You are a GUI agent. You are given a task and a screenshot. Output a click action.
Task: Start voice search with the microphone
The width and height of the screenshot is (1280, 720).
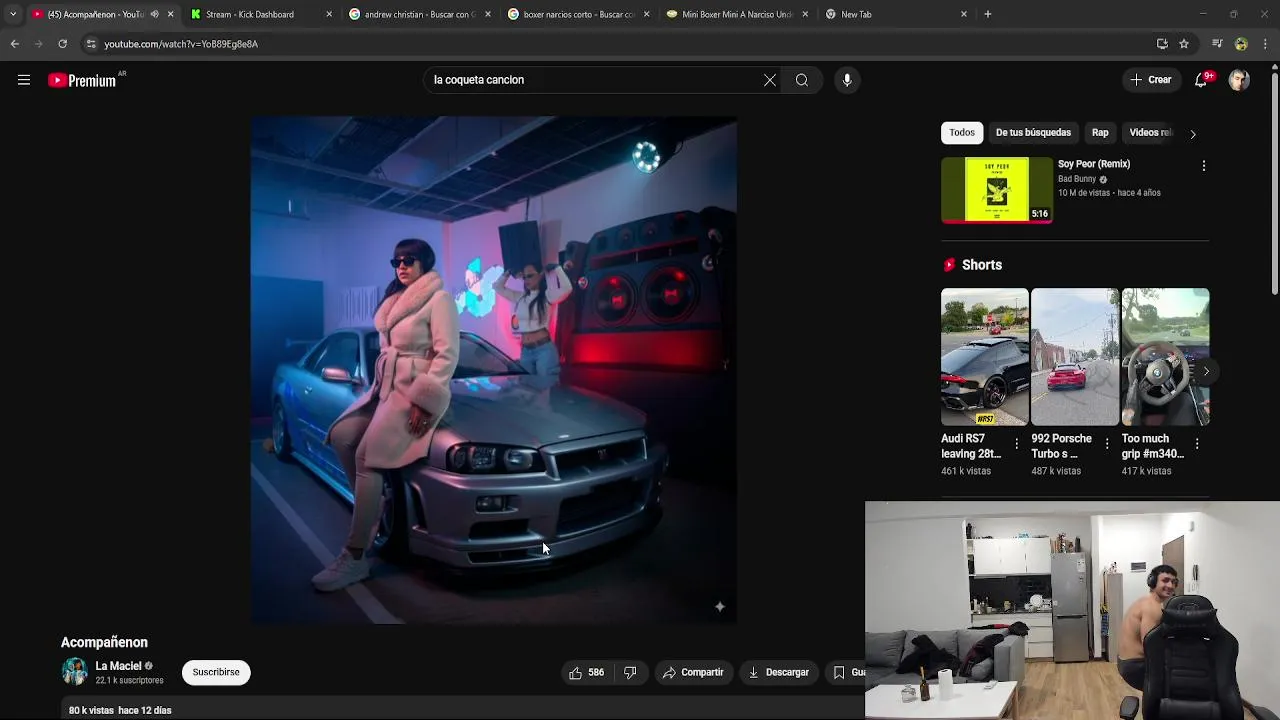847,80
